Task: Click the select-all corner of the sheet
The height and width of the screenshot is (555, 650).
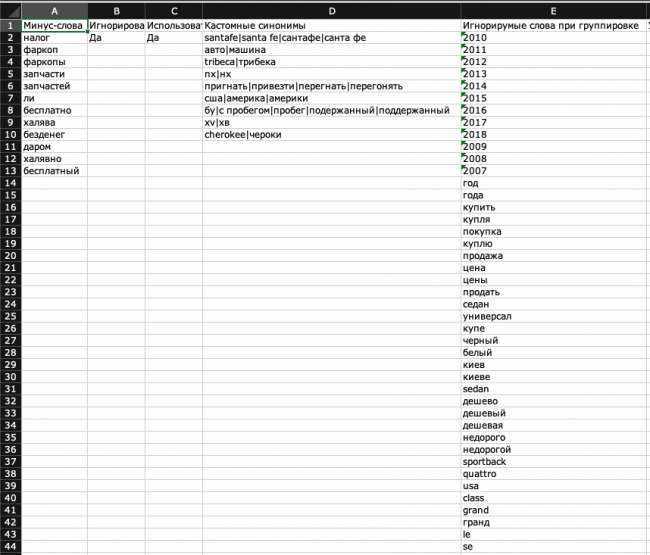Action: tap(9, 9)
